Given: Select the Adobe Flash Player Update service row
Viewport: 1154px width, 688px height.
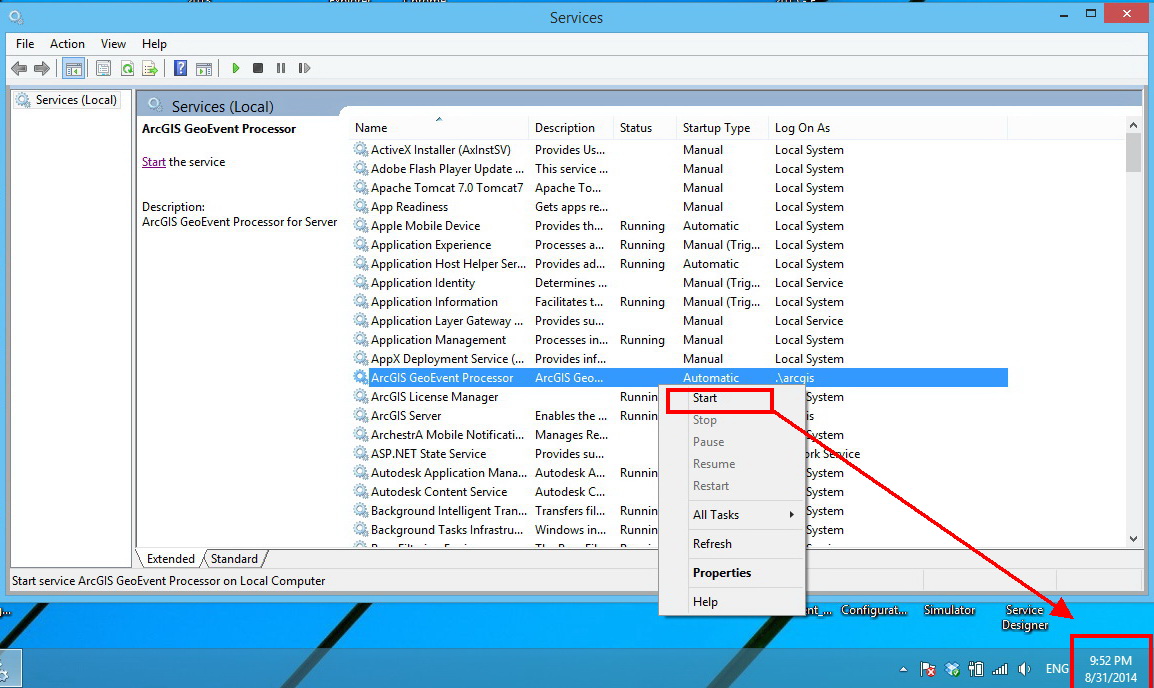Looking at the screenshot, I should tap(679, 169).
